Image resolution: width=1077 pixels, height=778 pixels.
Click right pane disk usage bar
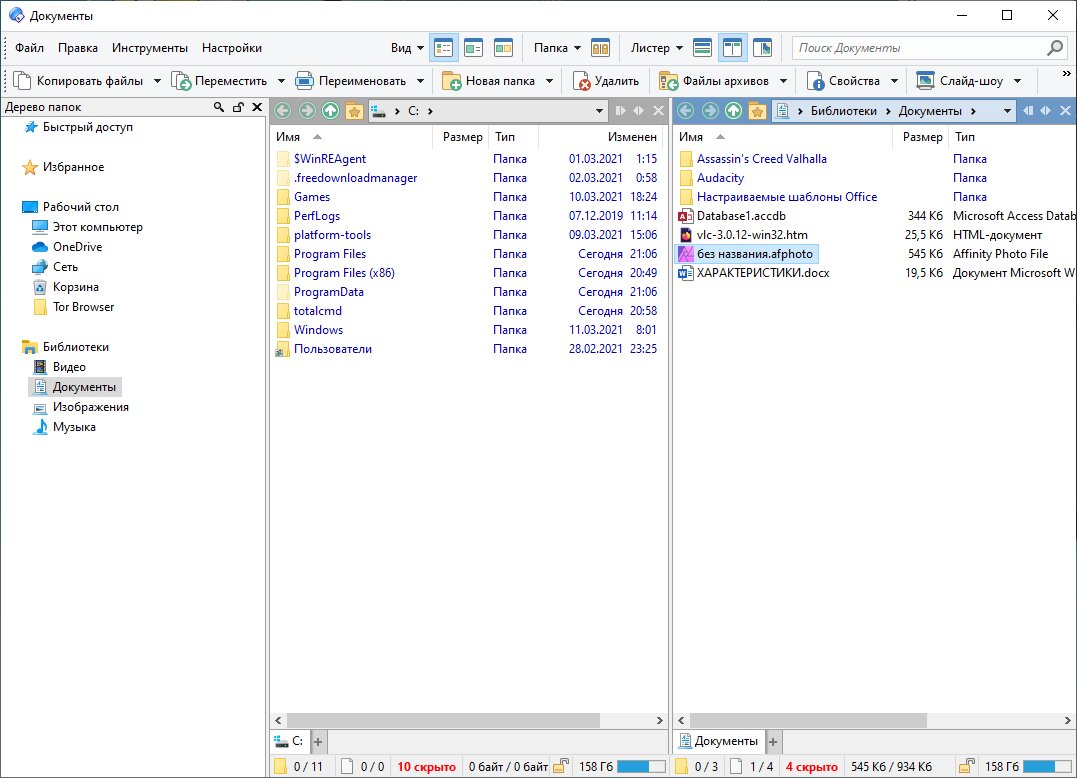tap(1047, 766)
